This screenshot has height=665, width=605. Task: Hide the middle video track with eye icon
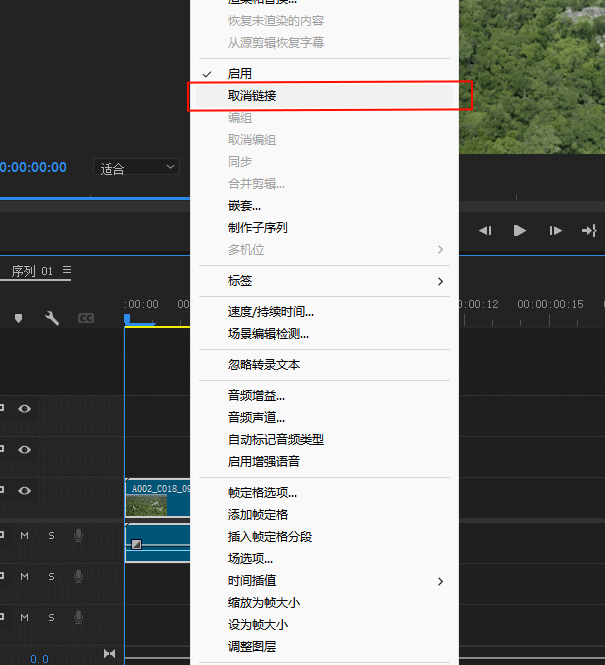point(25,450)
